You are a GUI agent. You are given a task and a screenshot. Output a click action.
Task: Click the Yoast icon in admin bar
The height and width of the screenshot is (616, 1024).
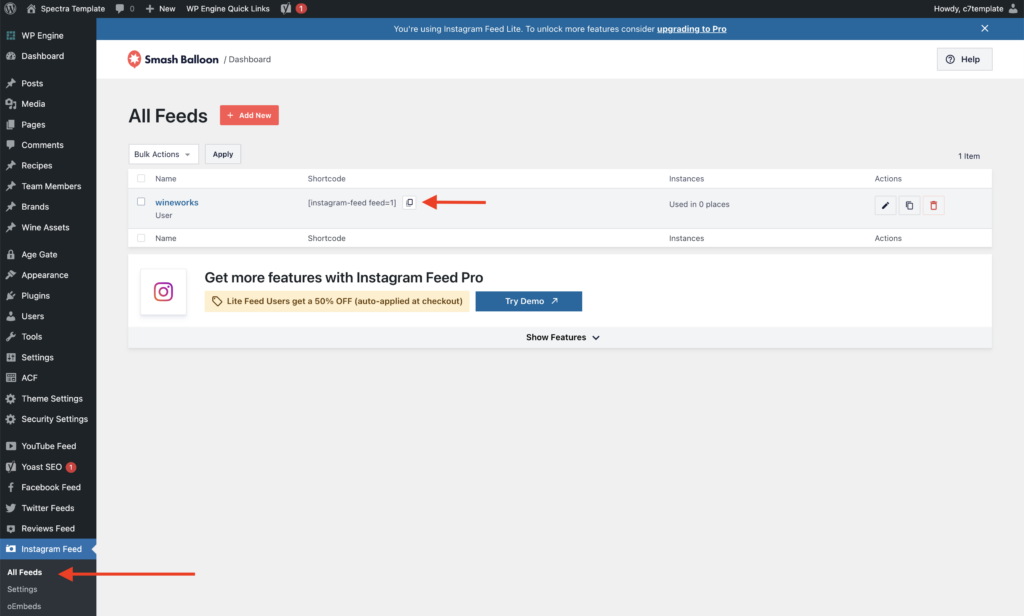coord(286,8)
